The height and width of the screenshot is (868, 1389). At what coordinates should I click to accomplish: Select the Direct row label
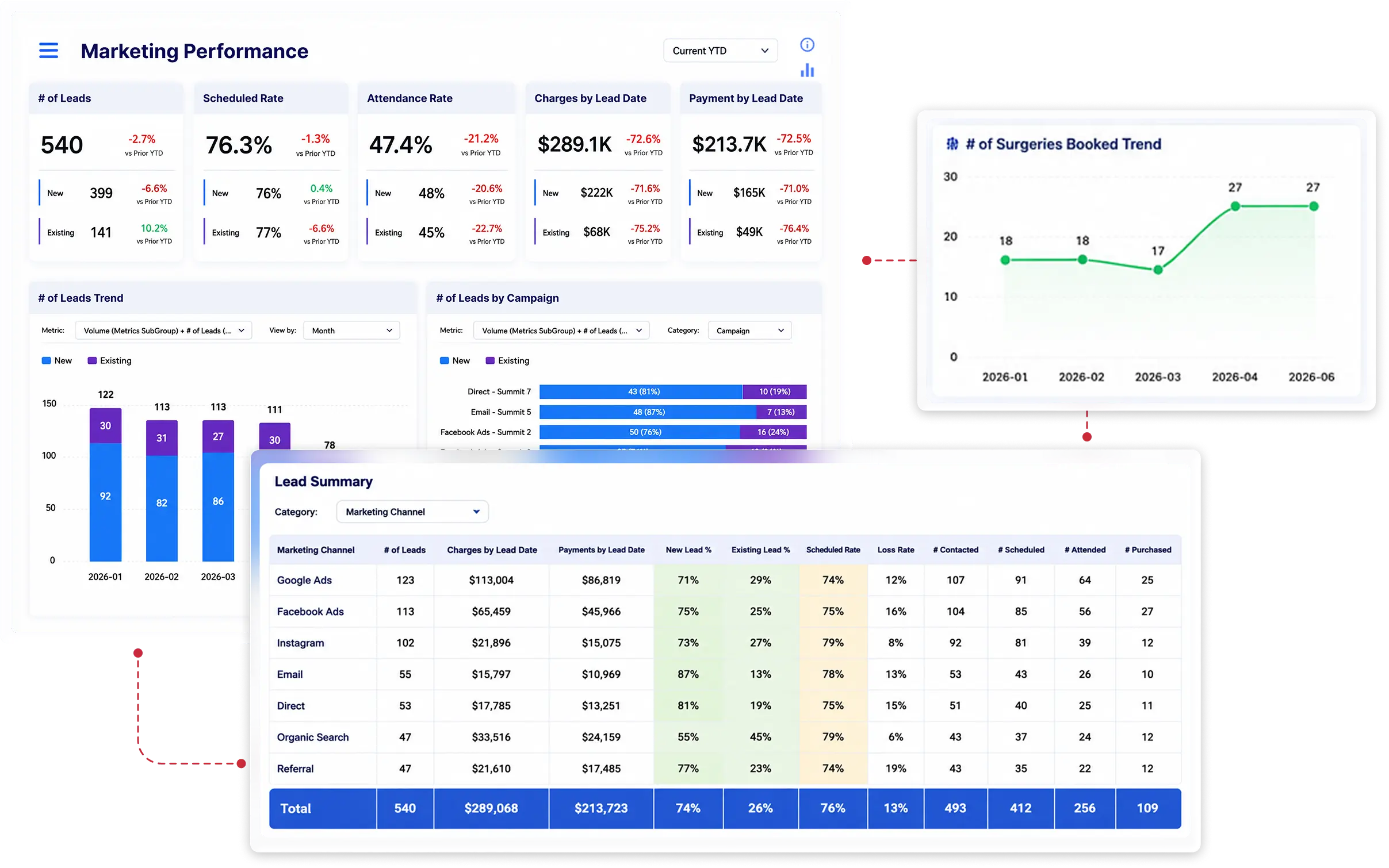click(290, 706)
